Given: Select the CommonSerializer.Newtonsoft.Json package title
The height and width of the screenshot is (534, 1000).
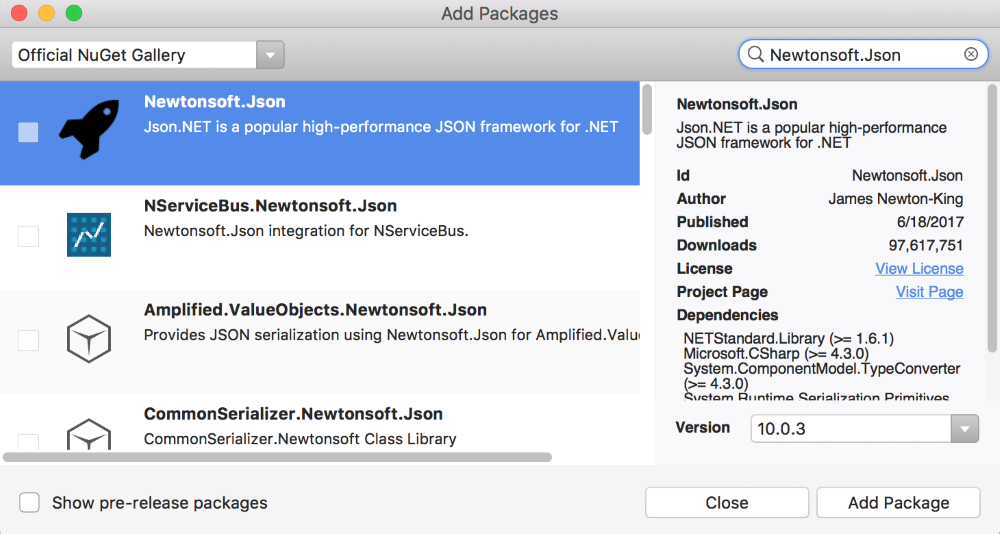Looking at the screenshot, I should point(293,413).
